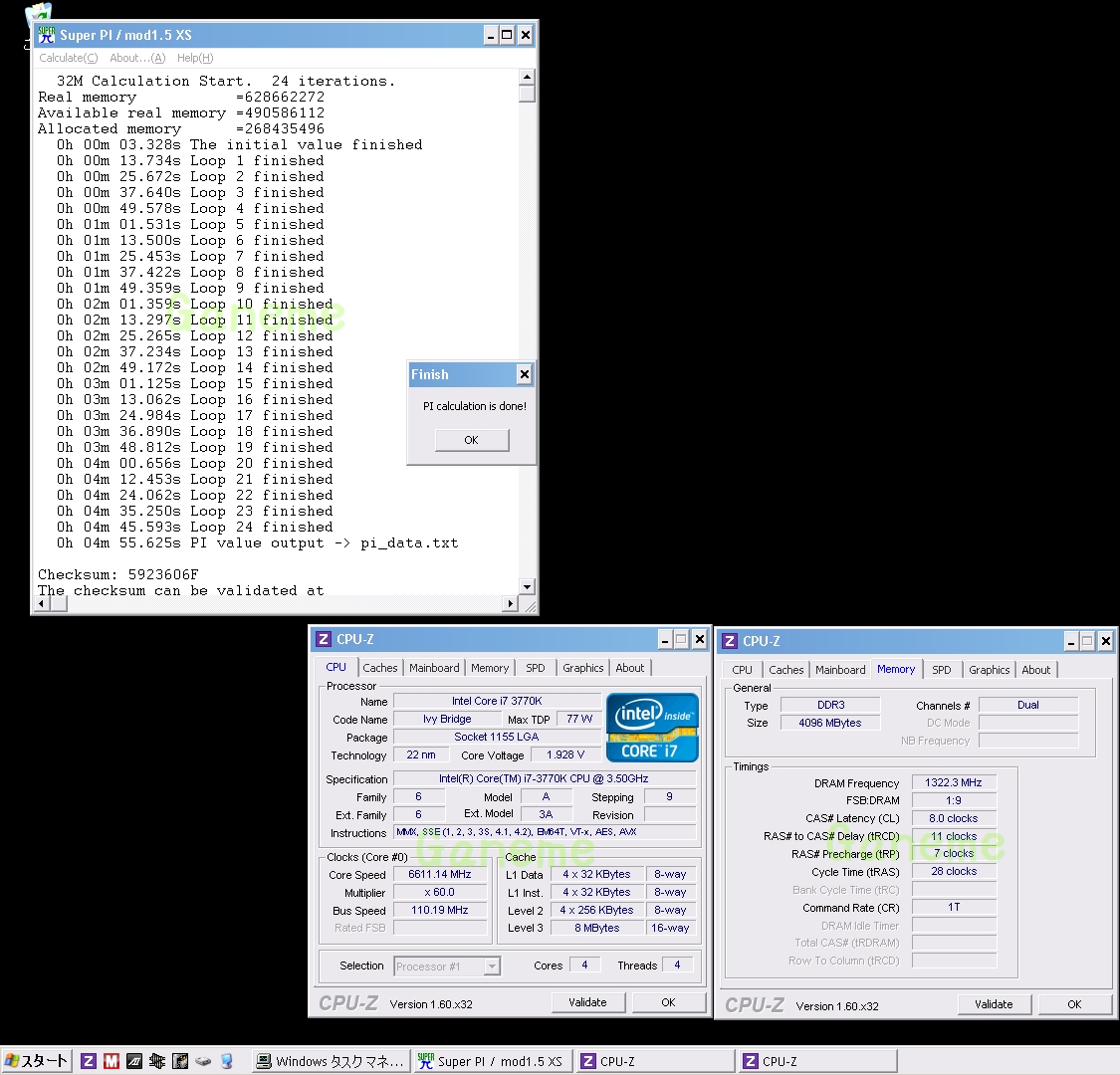The image size is (1120, 1075).
Task: Click the Command Rate value 1T
Action: click(954, 907)
